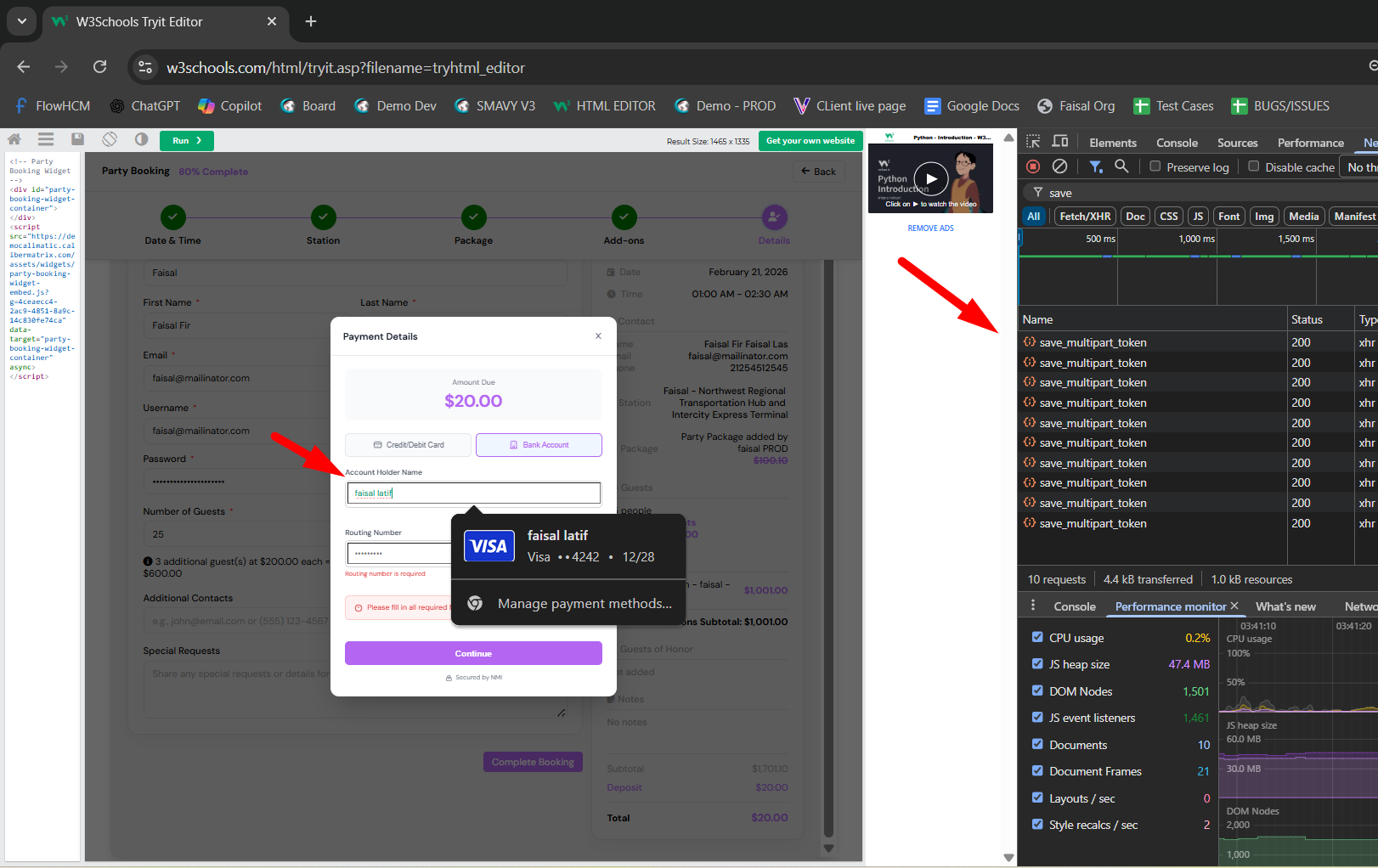Open a new browser tab with the plus icon
1378x868 pixels.
point(311,21)
